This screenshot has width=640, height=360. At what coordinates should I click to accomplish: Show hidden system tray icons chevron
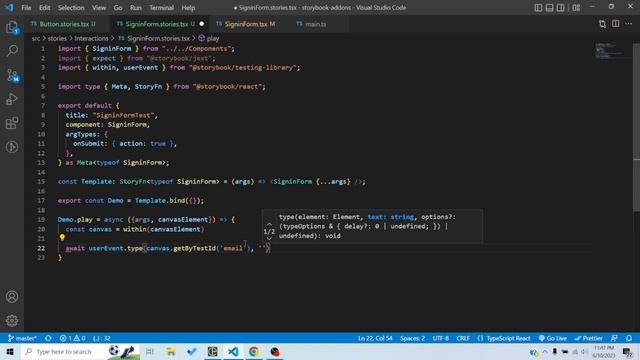(x=545, y=352)
